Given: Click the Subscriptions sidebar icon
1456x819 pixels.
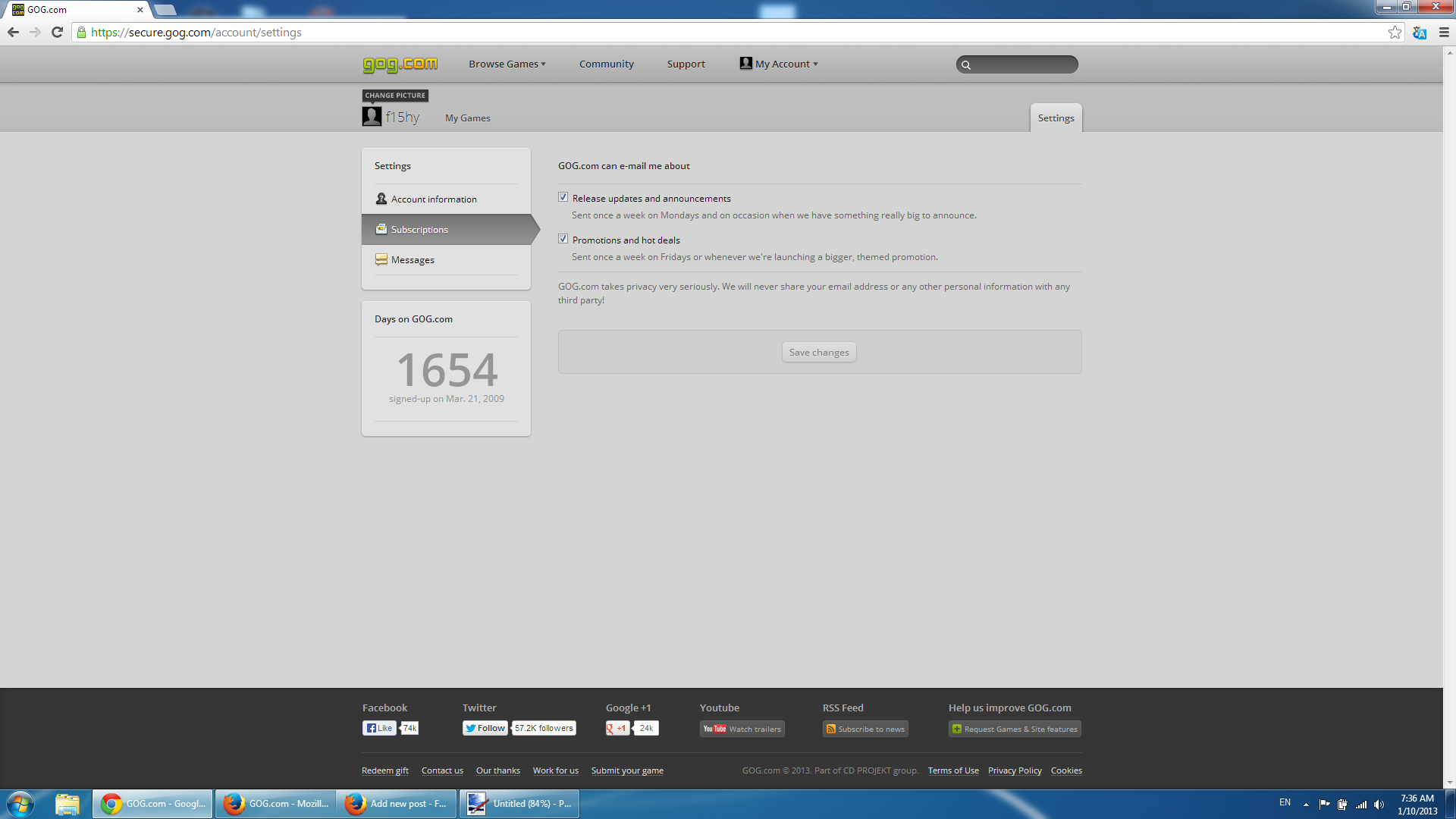Looking at the screenshot, I should (x=381, y=229).
